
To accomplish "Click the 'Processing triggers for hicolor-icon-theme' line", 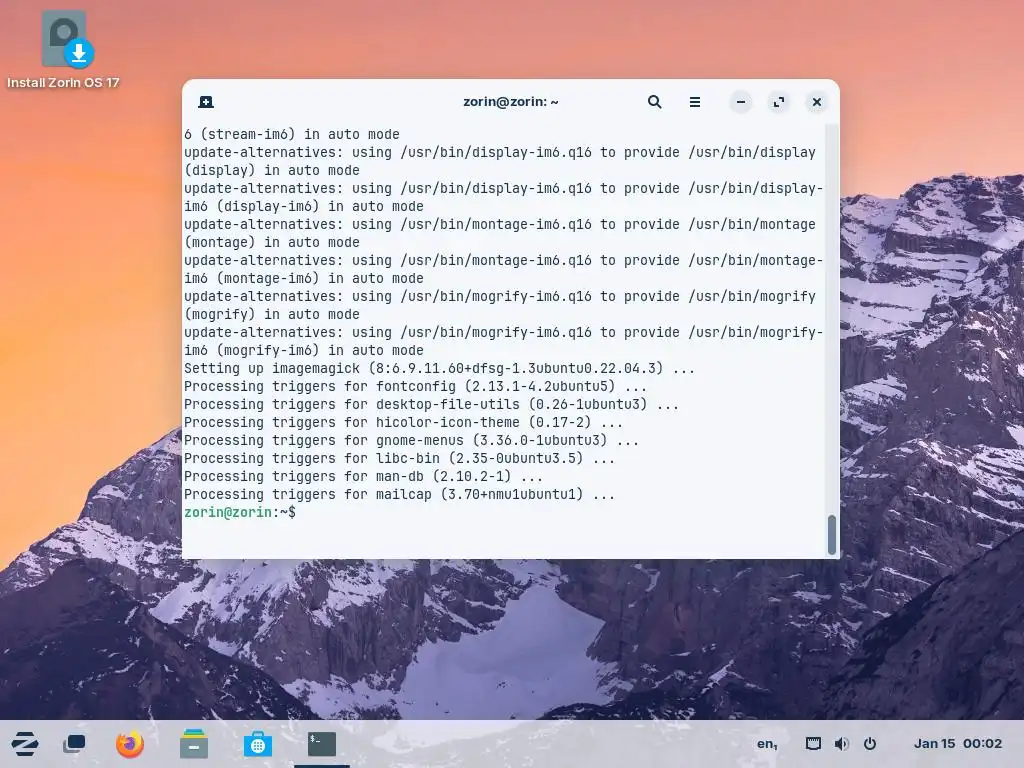I will (x=403, y=423).
